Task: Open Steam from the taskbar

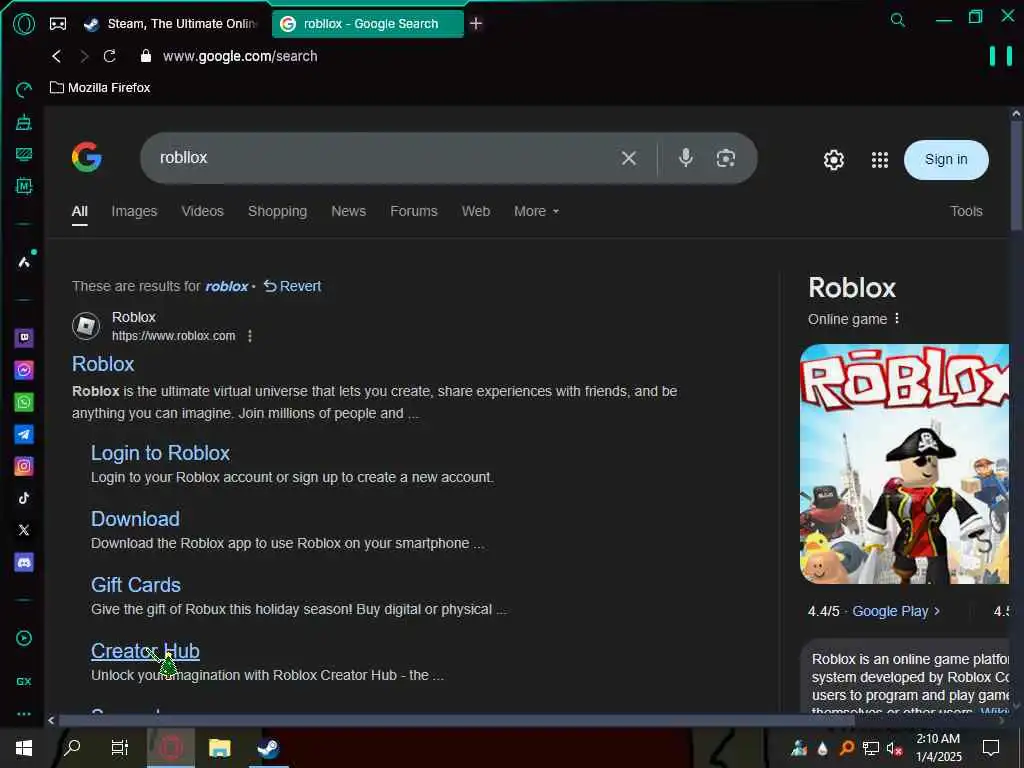Action: click(268, 748)
